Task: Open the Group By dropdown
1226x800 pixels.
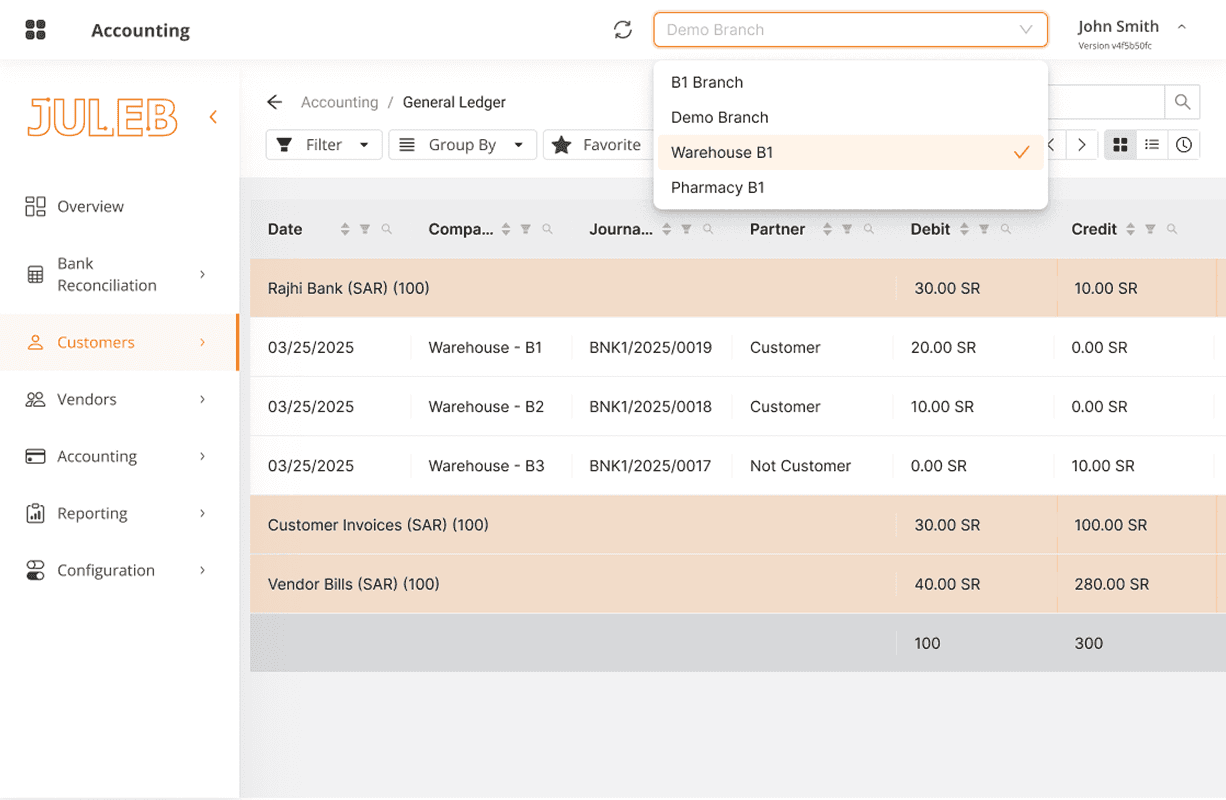Action: [462, 145]
